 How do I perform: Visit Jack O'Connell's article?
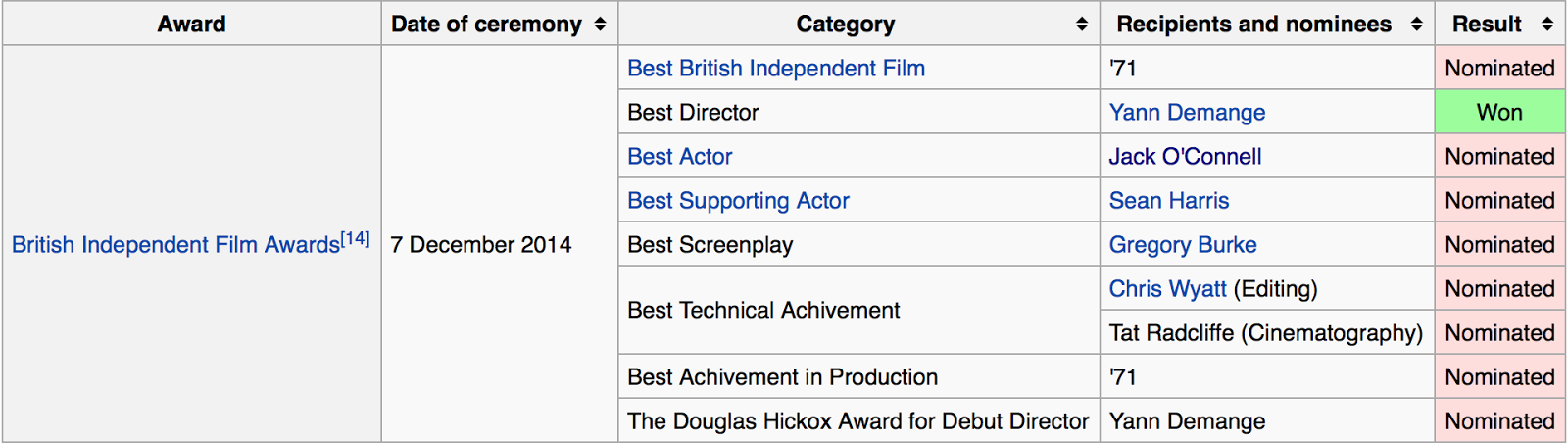1185,157
